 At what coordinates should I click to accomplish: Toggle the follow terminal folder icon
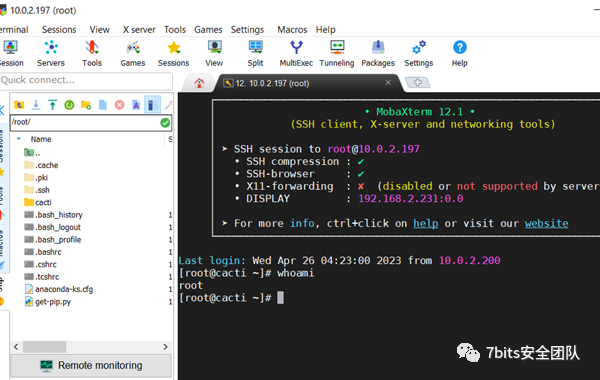(152, 104)
